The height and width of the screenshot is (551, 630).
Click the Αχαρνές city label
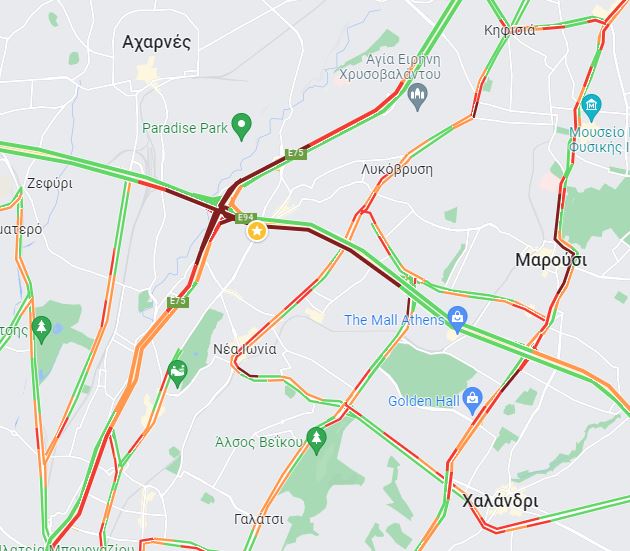[156, 42]
